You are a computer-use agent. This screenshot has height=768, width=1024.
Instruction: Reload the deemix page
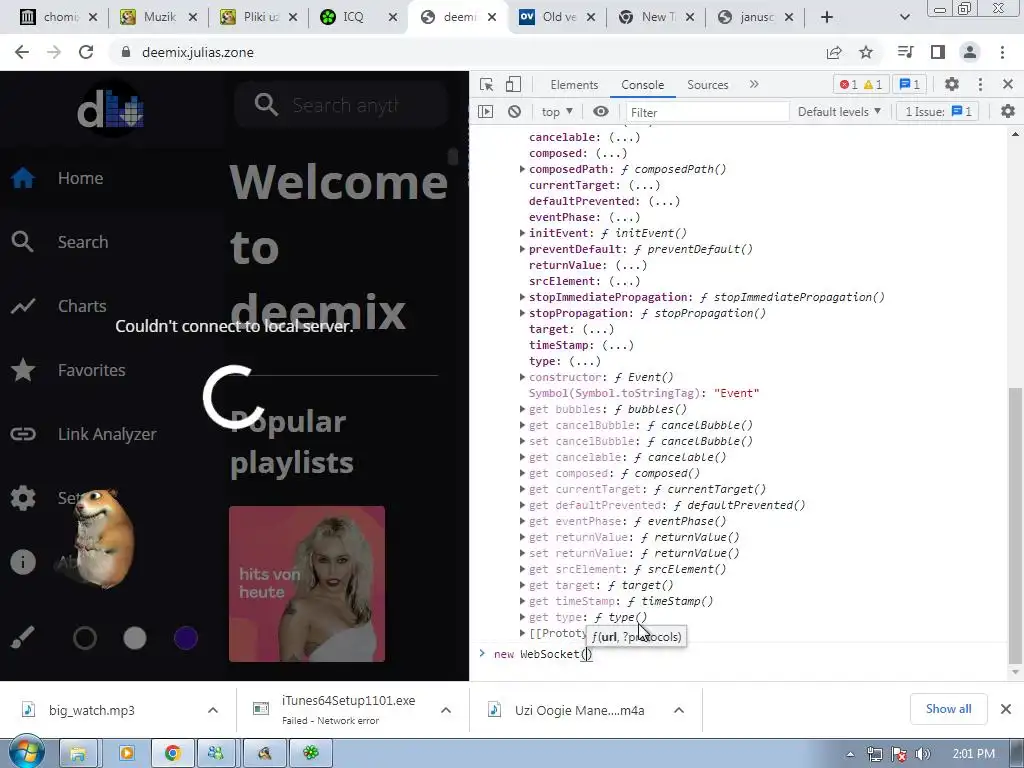point(86,52)
